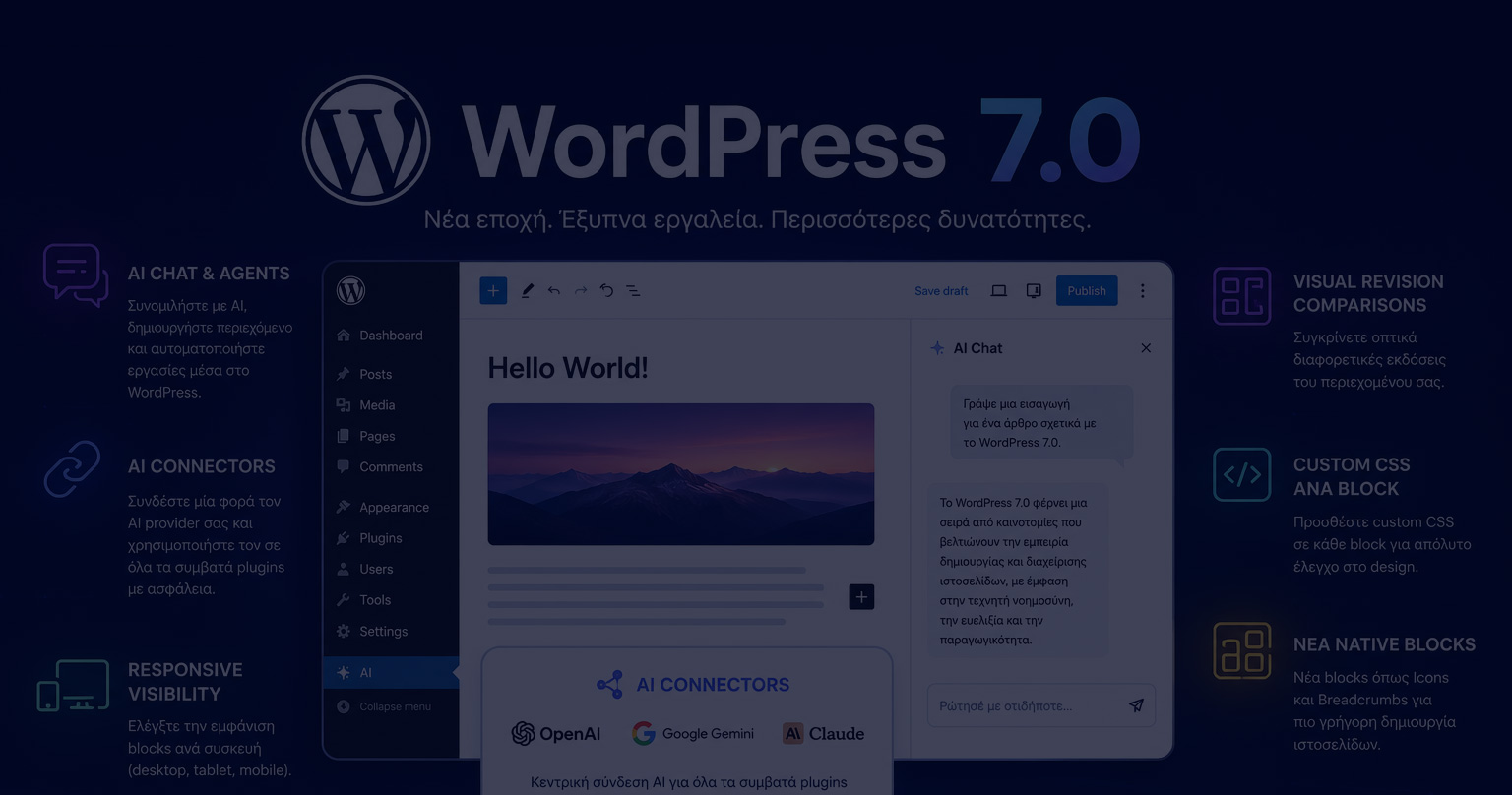The width and height of the screenshot is (1512, 795).
Task: Click the Publish button
Action: 1087,290
